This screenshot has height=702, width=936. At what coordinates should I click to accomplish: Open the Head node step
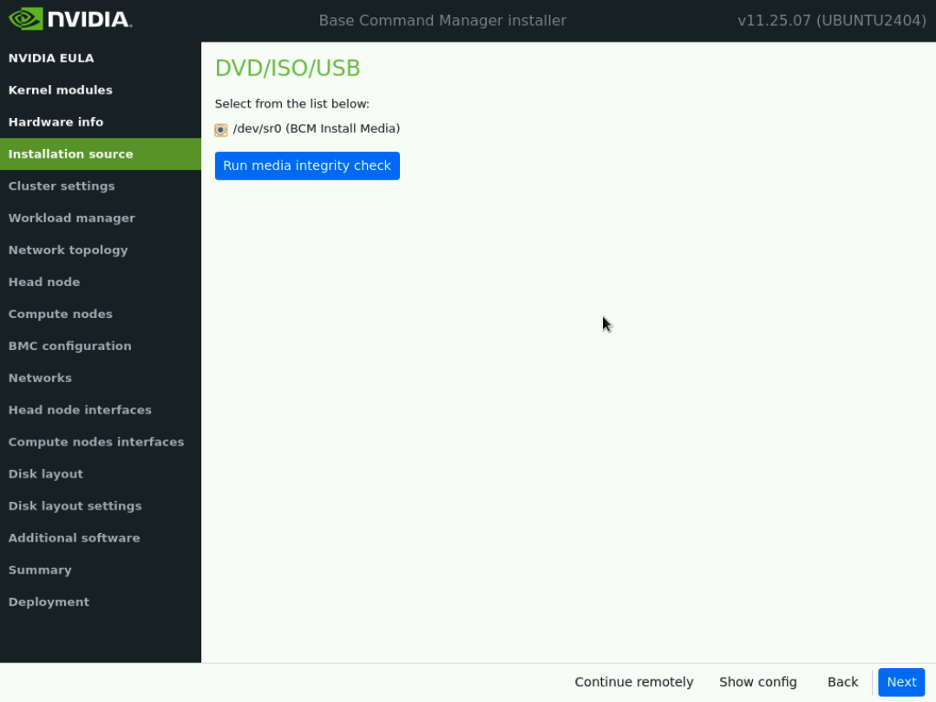click(x=100, y=282)
